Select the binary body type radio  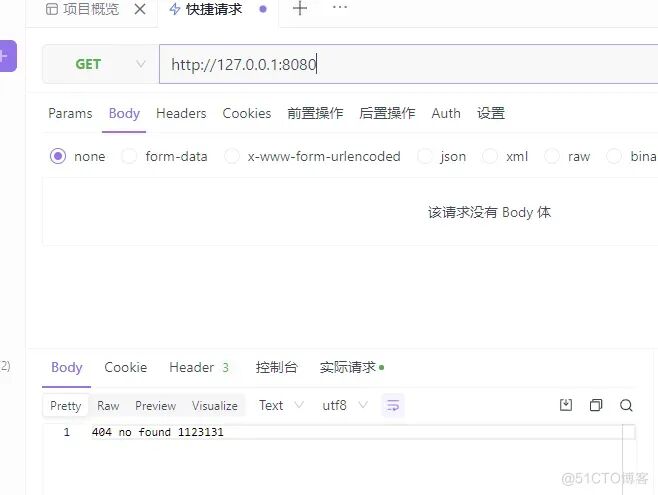pos(614,156)
